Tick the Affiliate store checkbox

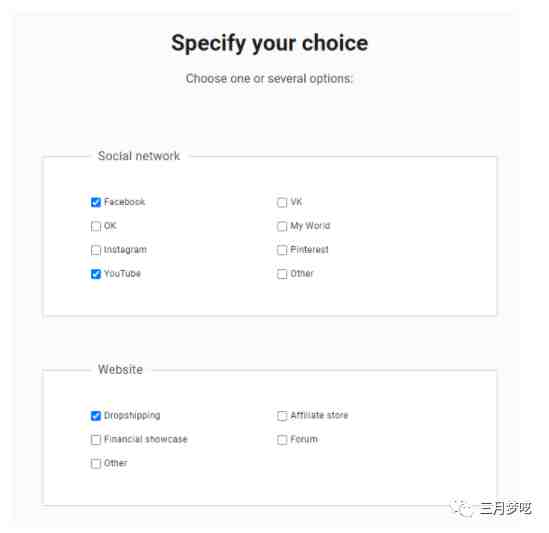point(282,416)
